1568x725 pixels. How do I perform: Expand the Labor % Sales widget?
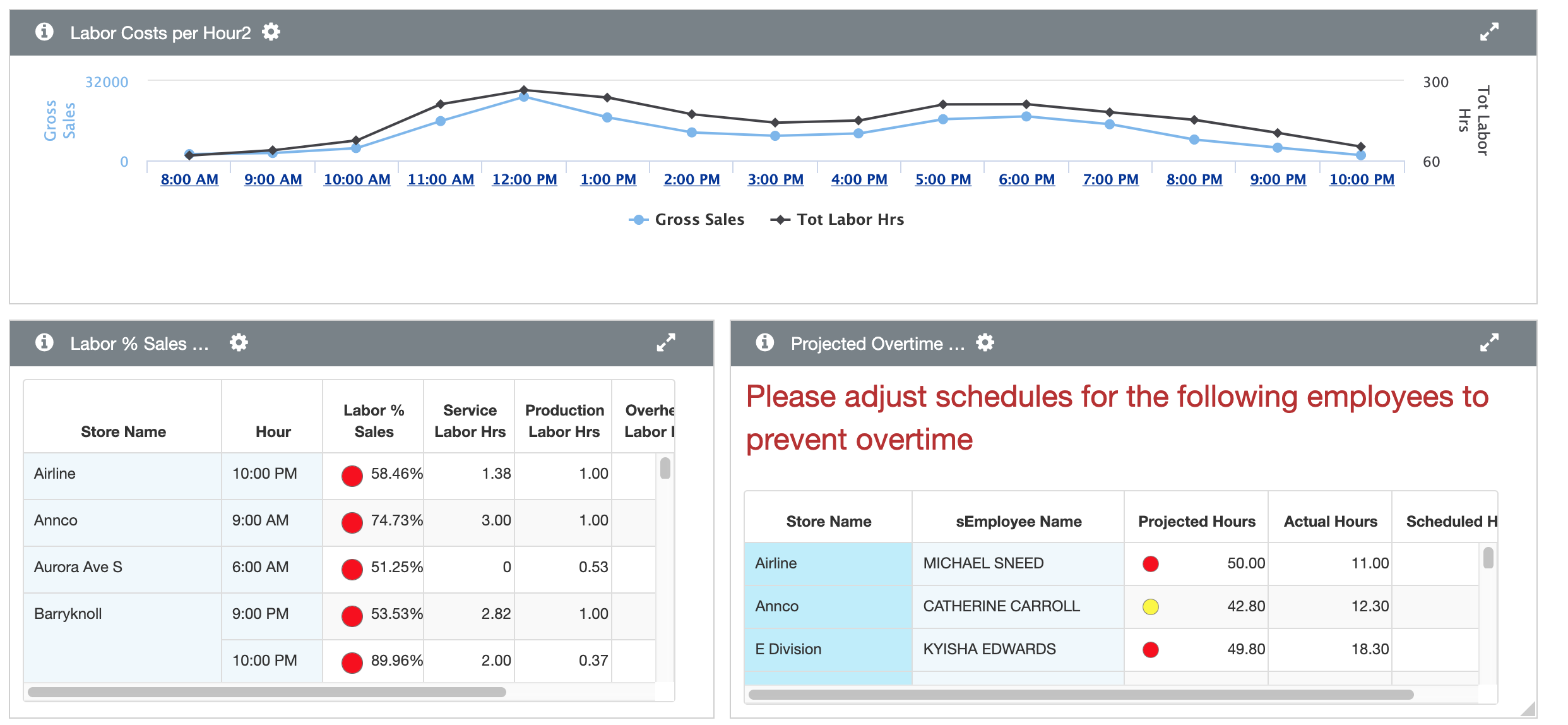tap(665, 342)
